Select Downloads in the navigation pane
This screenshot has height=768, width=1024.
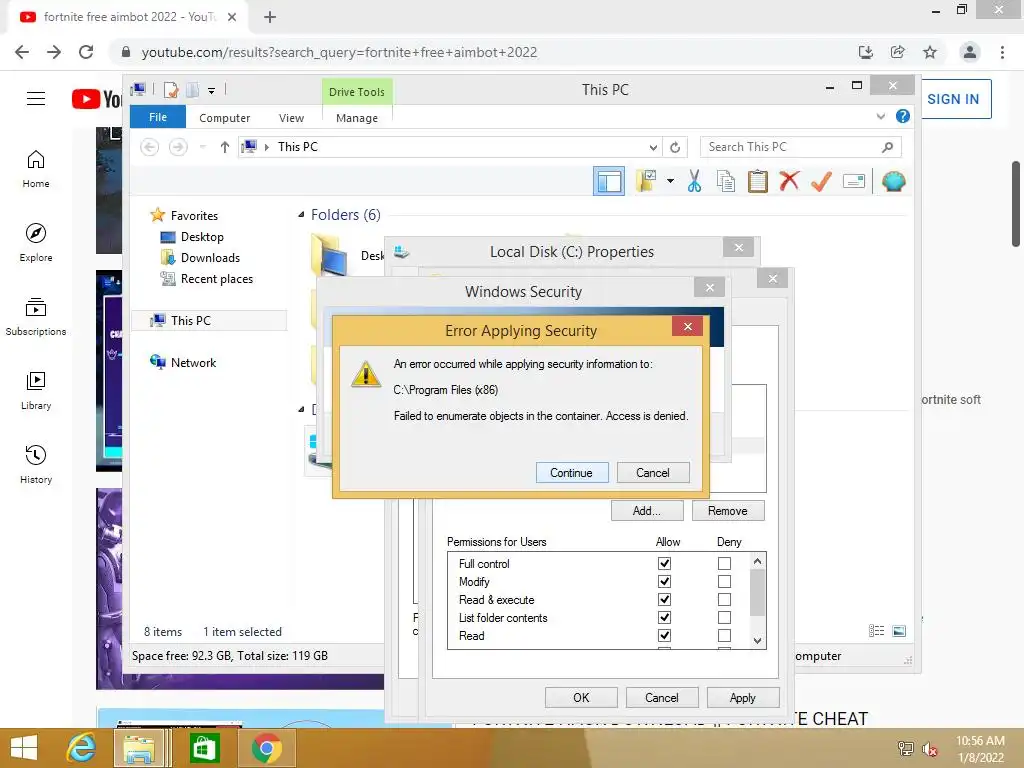coord(210,257)
